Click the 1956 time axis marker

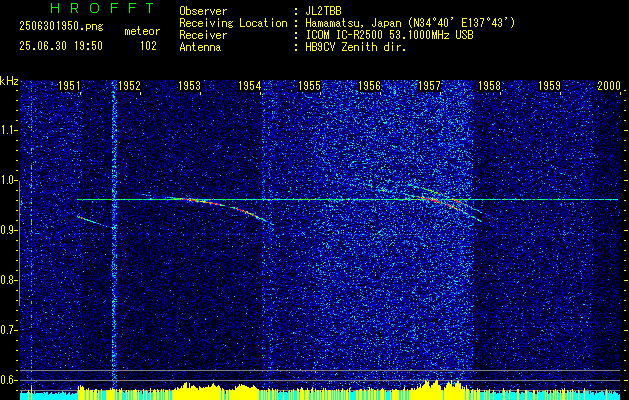[369, 85]
